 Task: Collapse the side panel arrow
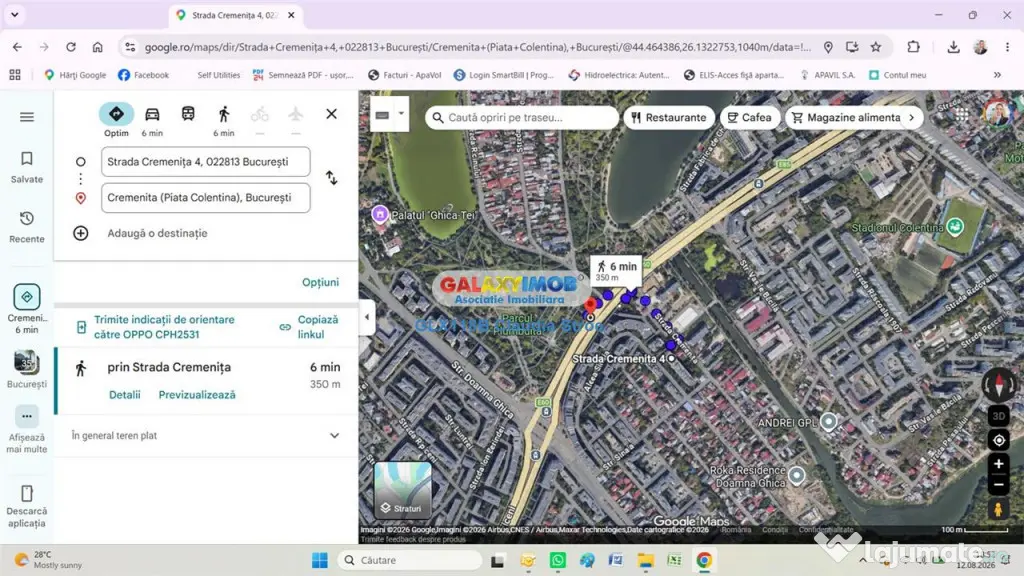366,317
